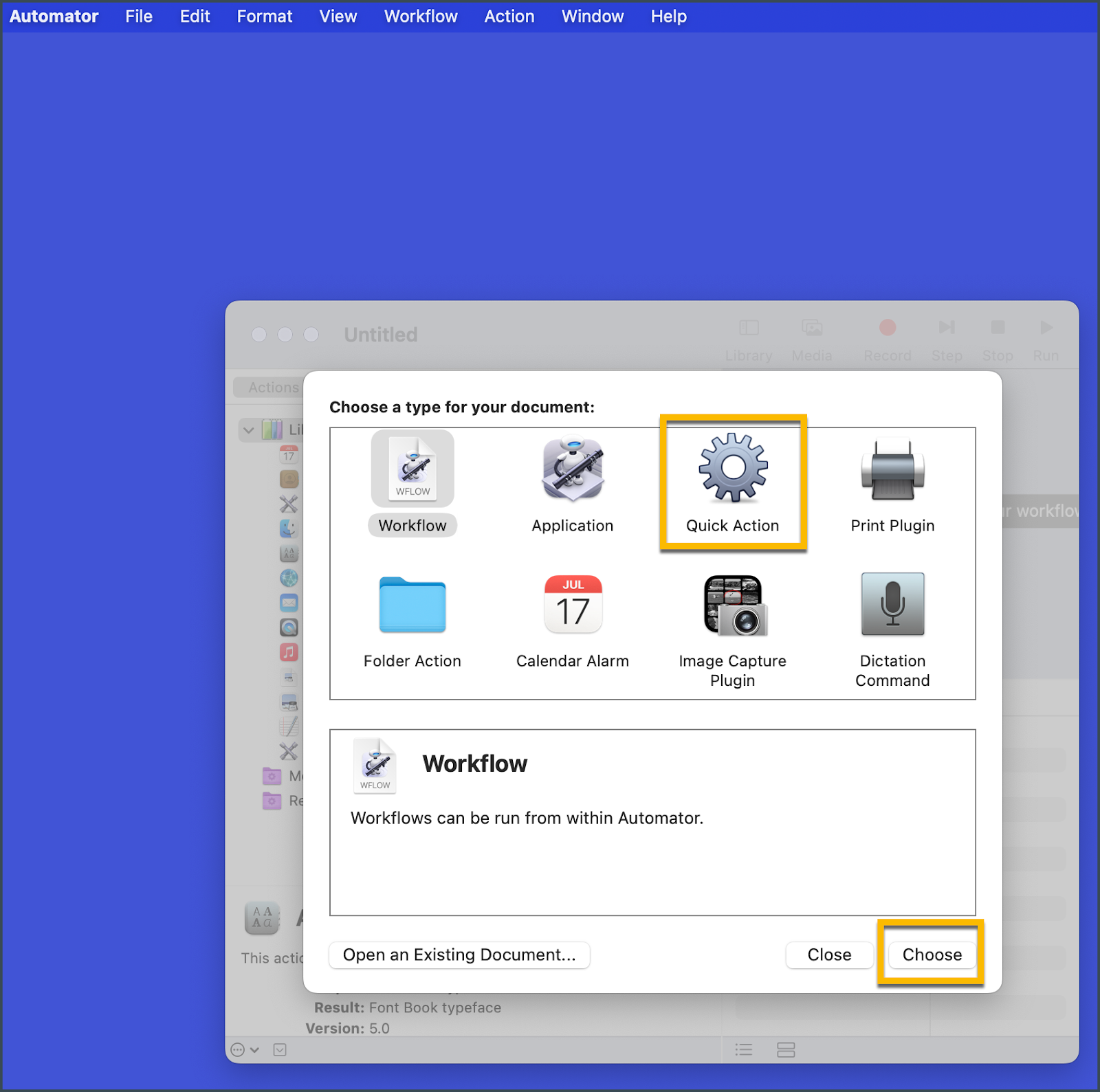Image resolution: width=1100 pixels, height=1092 pixels.
Task: Select the Preview photos category icon
Action: point(289,702)
